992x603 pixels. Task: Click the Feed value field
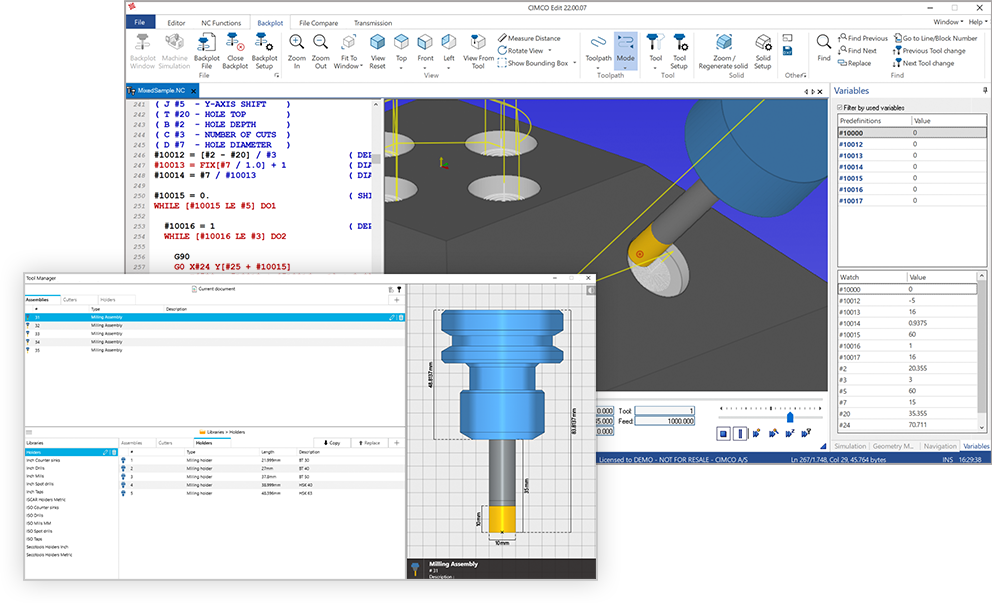pyautogui.click(x=664, y=421)
